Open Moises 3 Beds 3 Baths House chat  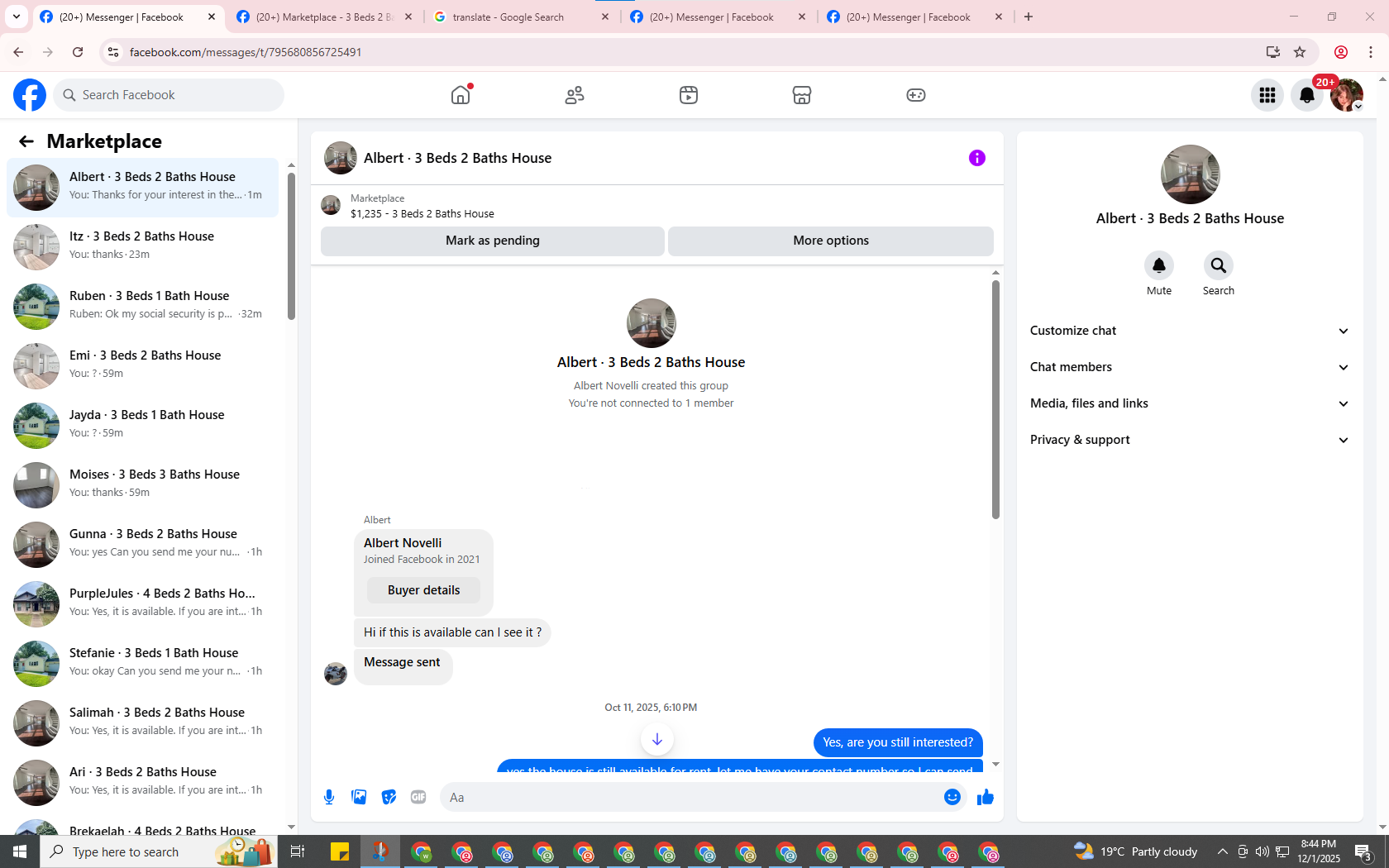pos(142,485)
